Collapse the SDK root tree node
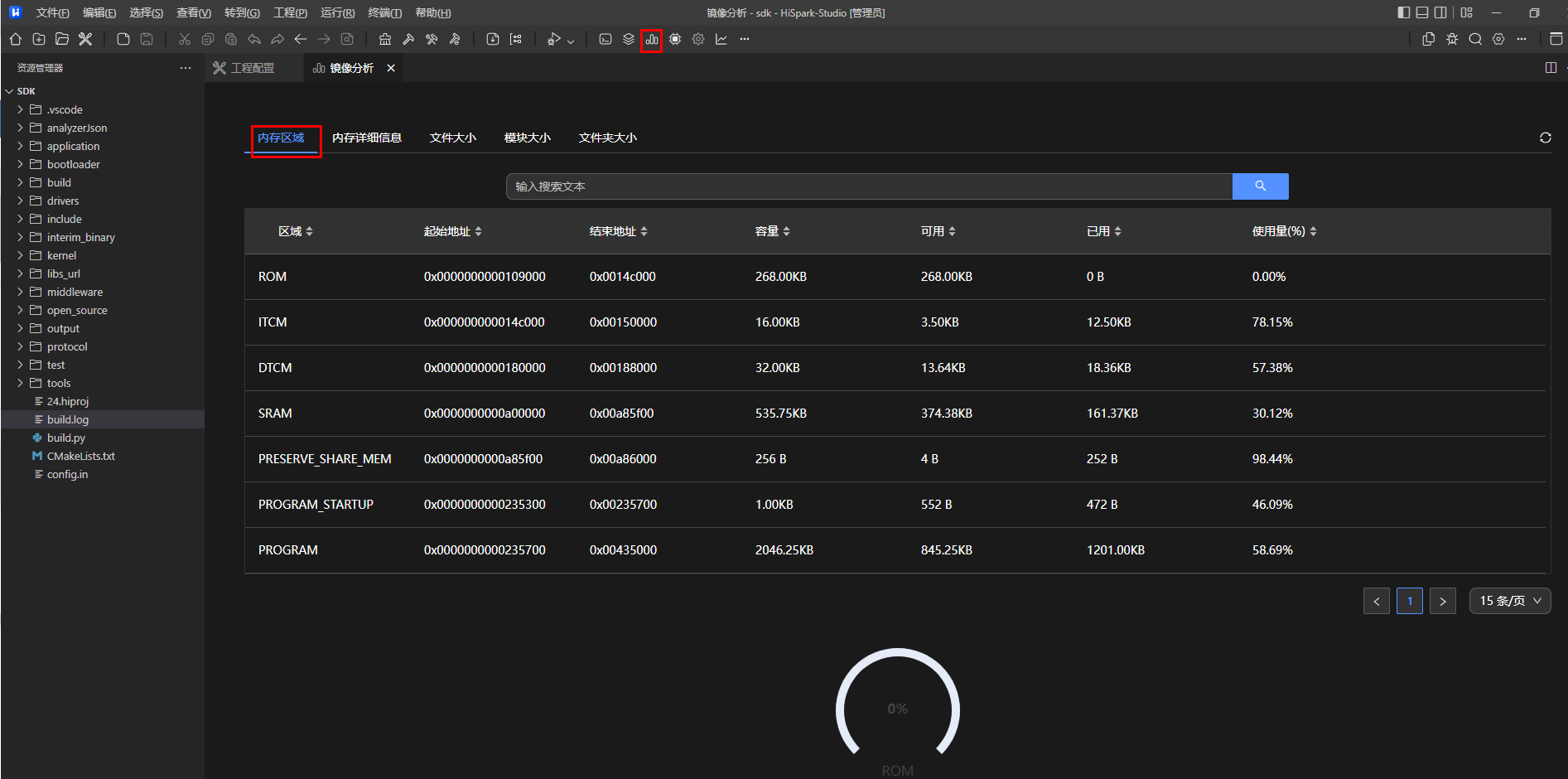Screen dimensions: 1568x779 [9, 91]
